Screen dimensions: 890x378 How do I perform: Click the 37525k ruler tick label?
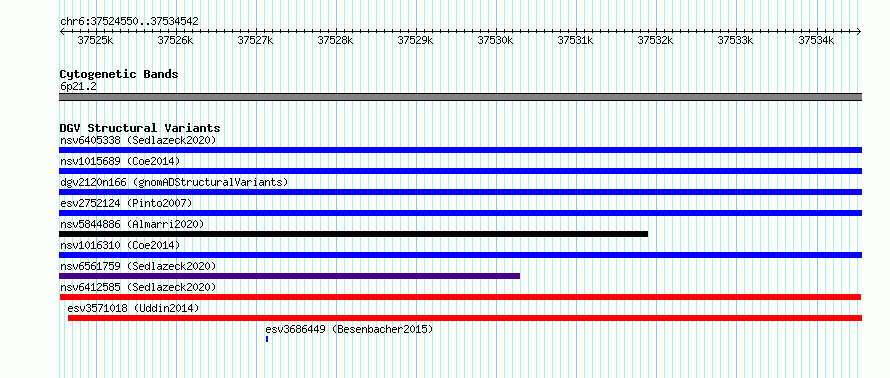point(95,40)
